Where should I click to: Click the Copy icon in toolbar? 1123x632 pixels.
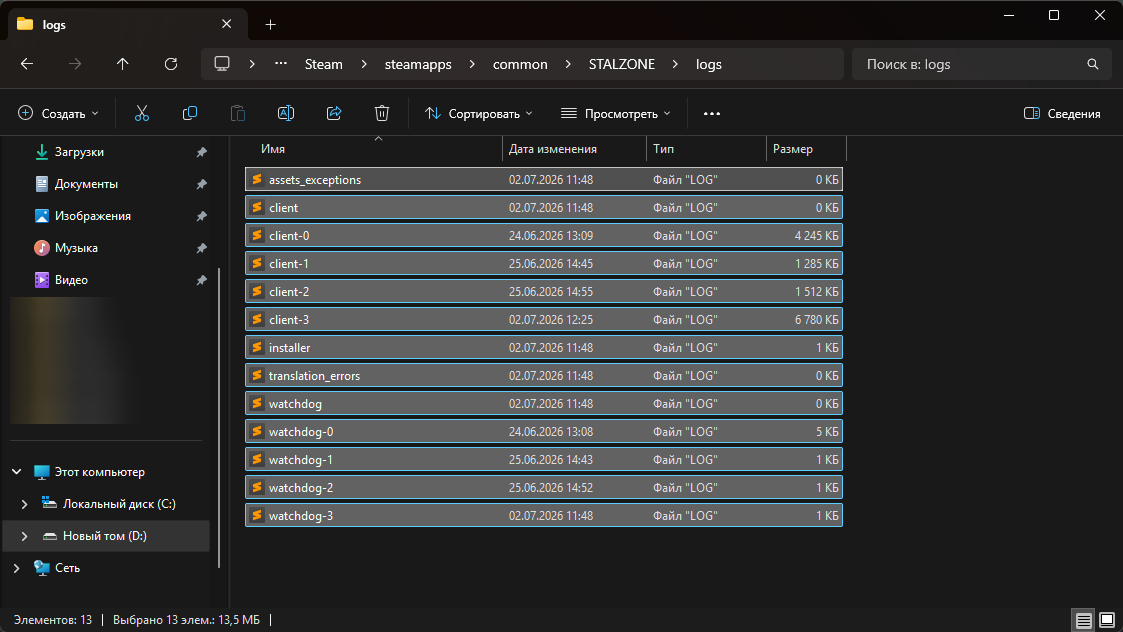[x=190, y=113]
